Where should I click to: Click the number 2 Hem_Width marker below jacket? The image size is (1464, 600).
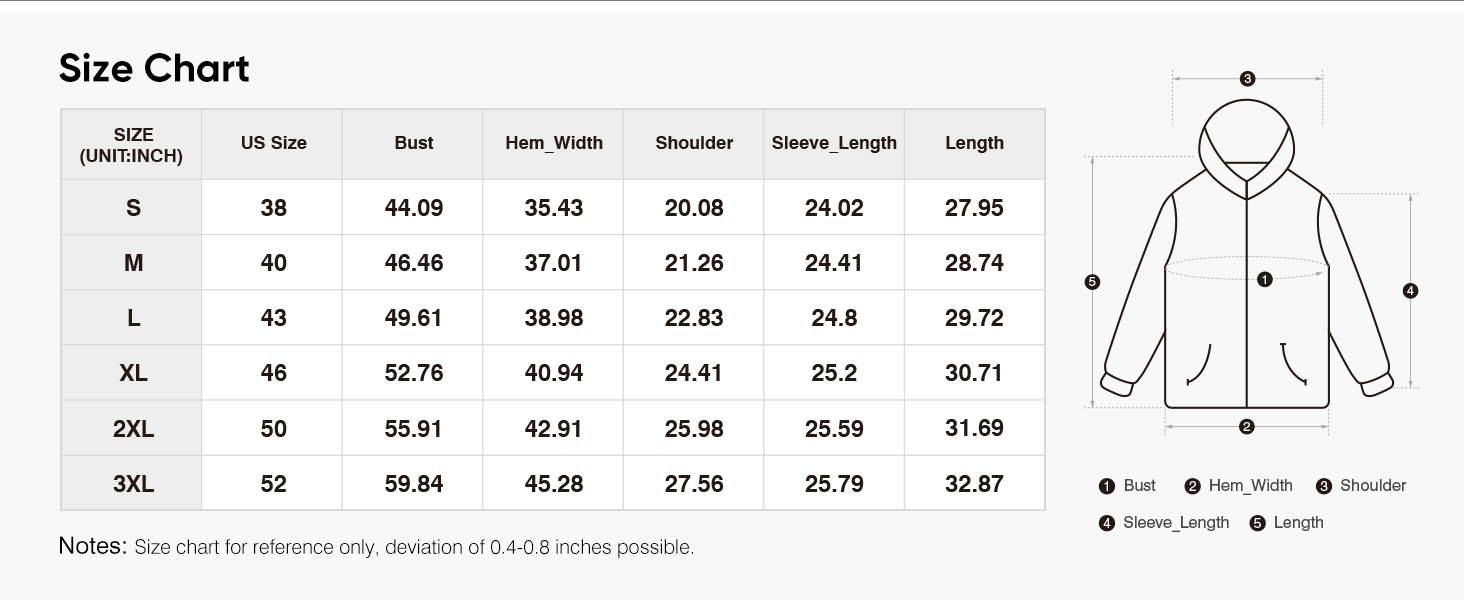click(1246, 427)
